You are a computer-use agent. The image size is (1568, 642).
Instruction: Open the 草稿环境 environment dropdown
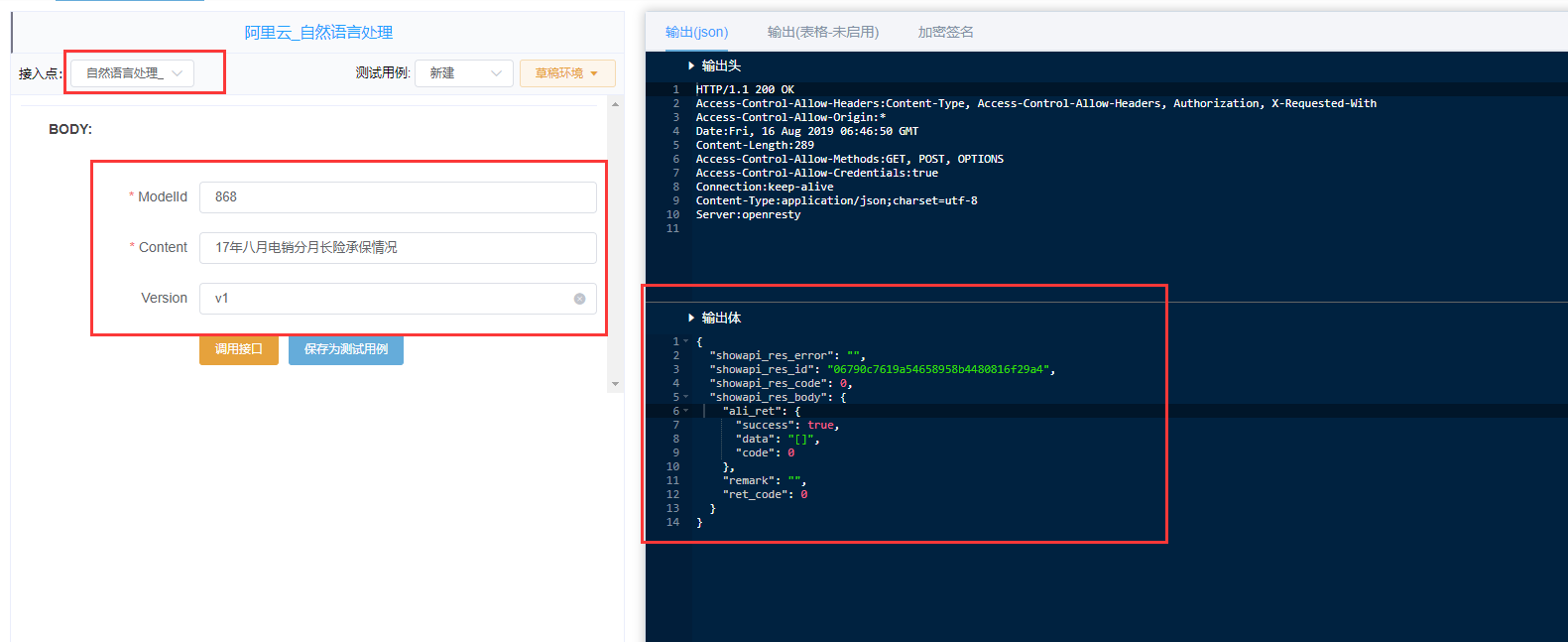[x=567, y=73]
